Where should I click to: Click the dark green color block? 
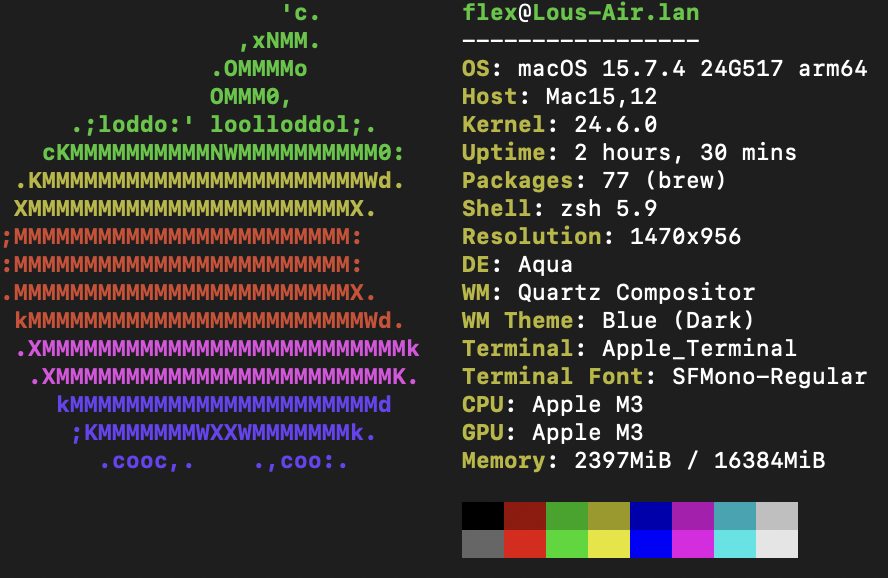point(567,516)
